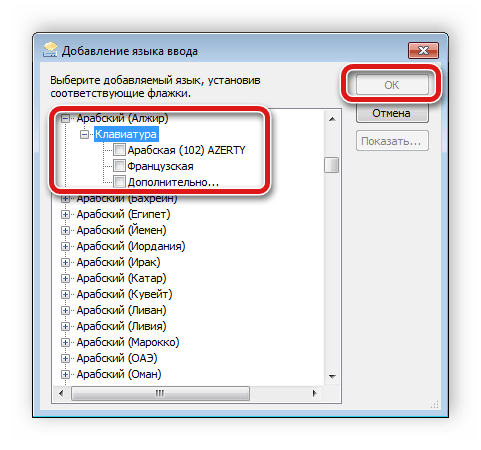The height and width of the screenshot is (450, 481).
Task: Confirm with the OK button
Action: click(392, 85)
